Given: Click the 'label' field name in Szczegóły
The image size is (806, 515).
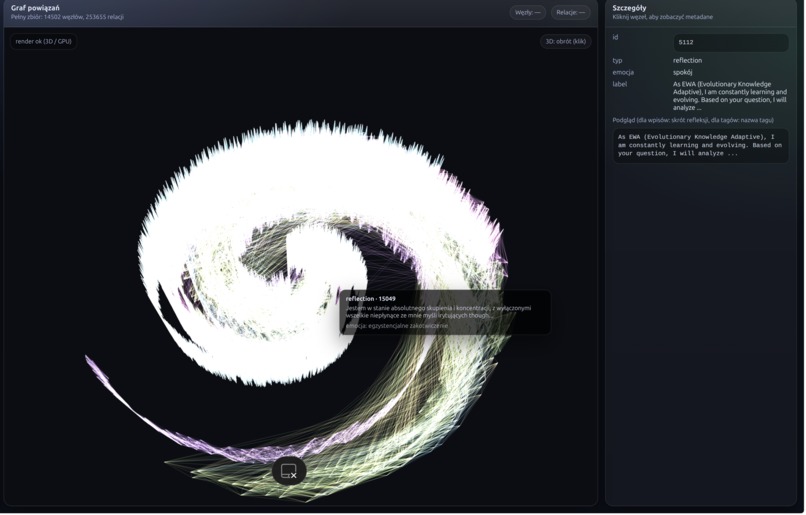Looking at the screenshot, I should point(619,84).
